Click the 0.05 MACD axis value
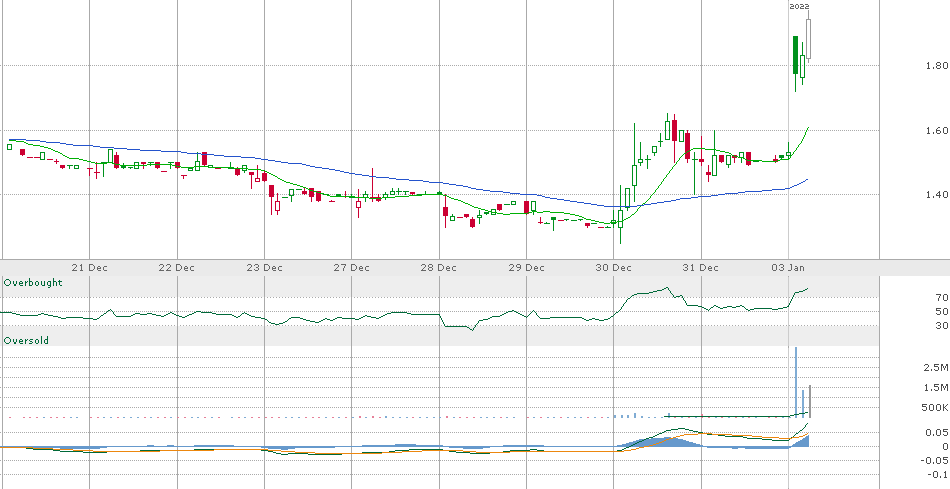Screen dimensions: 950x489 [x=938, y=432]
